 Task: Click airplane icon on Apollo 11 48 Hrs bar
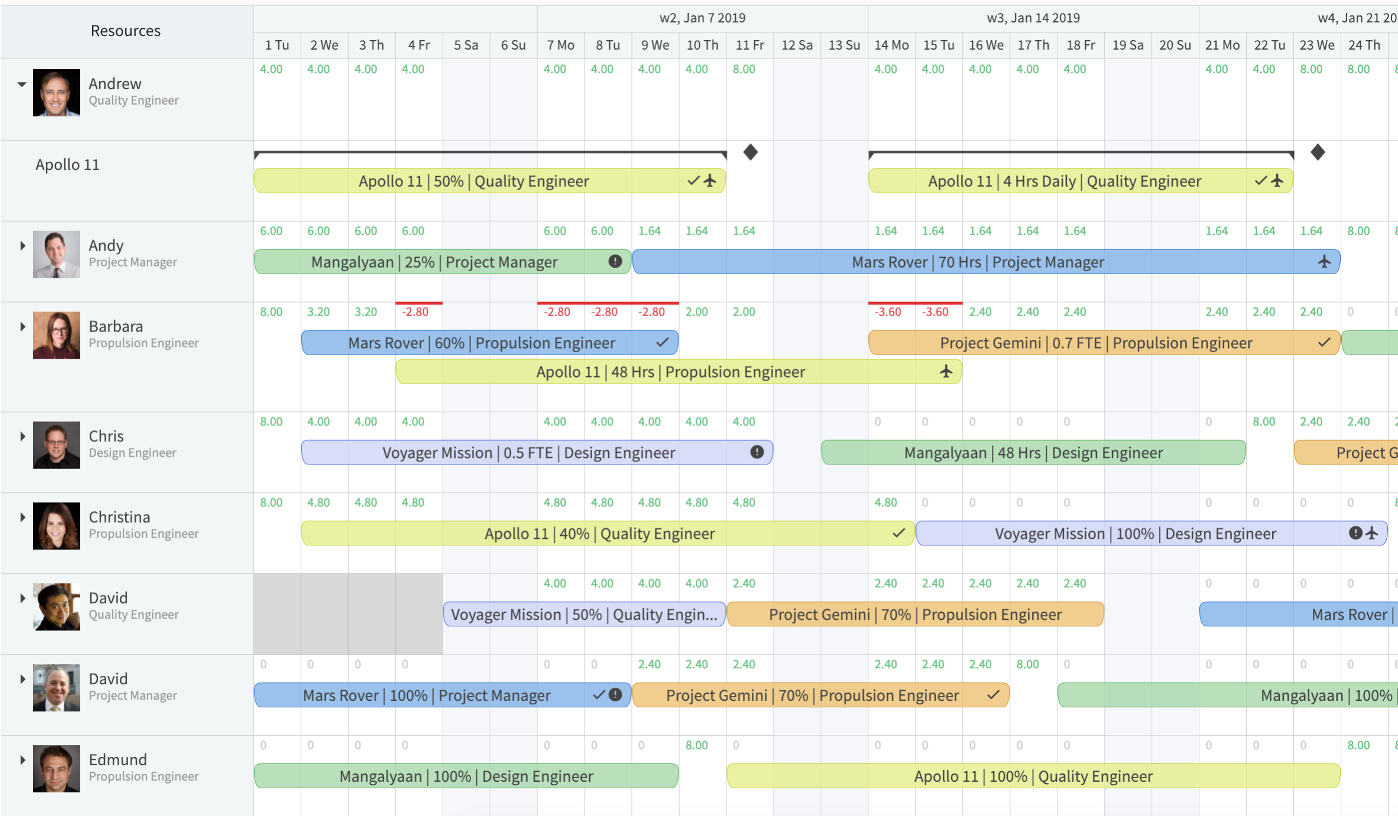click(946, 372)
